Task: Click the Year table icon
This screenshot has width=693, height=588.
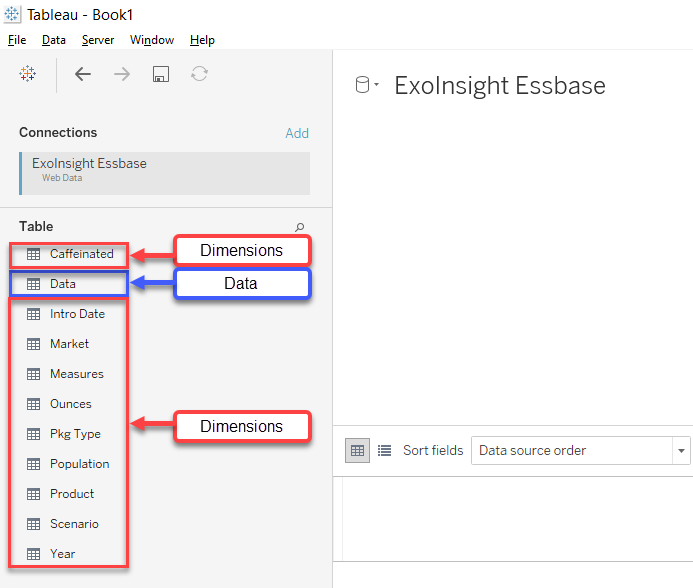Action: 33,554
